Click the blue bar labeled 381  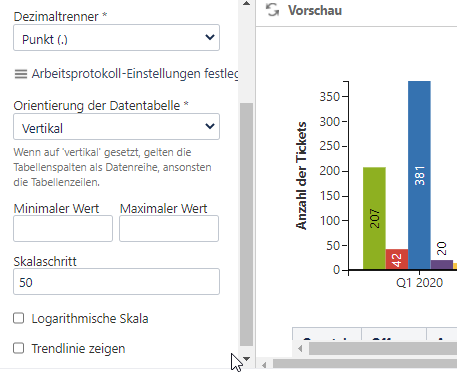pyautogui.click(x=419, y=175)
